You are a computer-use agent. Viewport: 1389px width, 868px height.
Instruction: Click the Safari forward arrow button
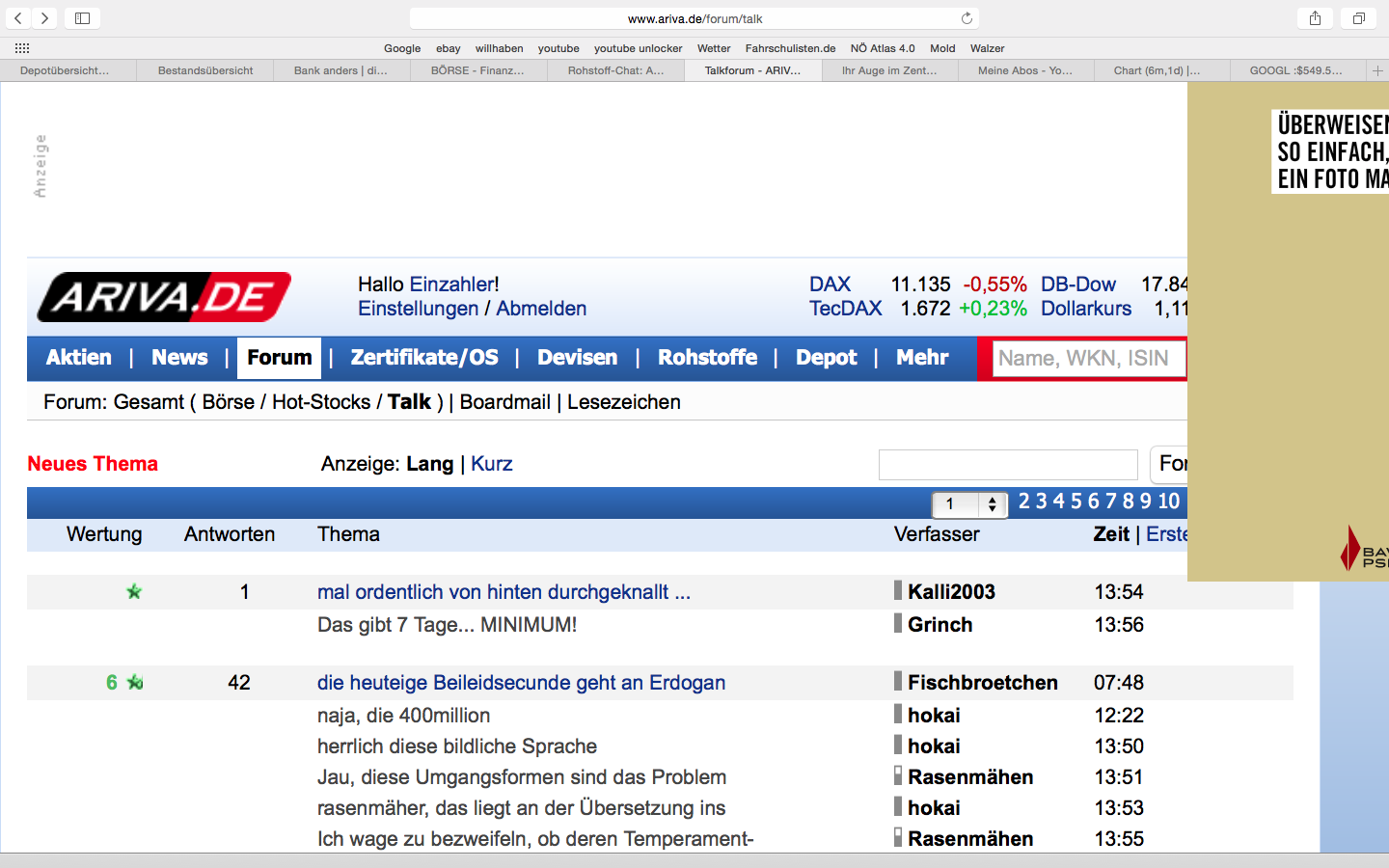point(44,18)
